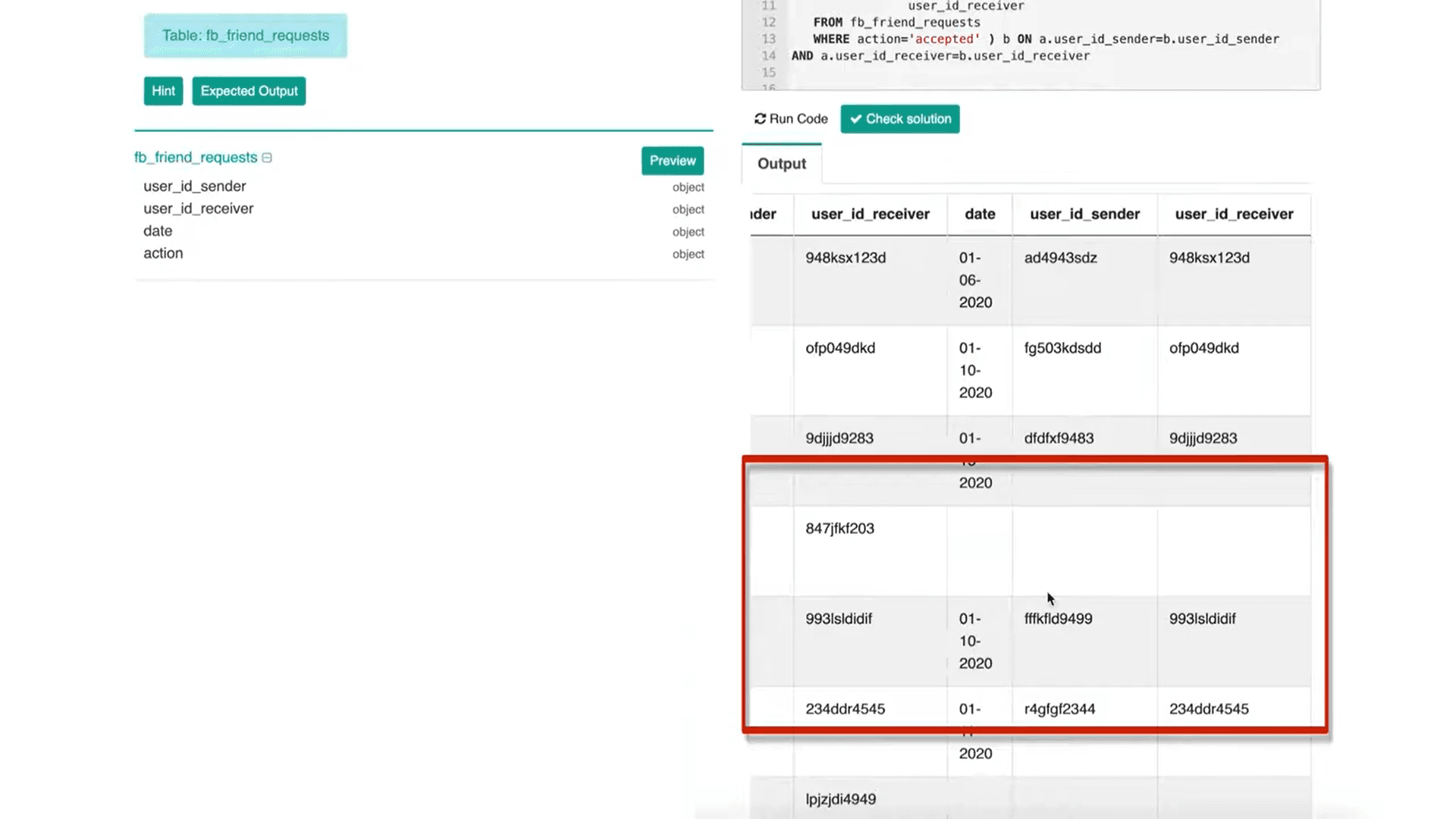The width and height of the screenshot is (1456, 819).
Task: Select the Output tab
Action: tap(781, 164)
